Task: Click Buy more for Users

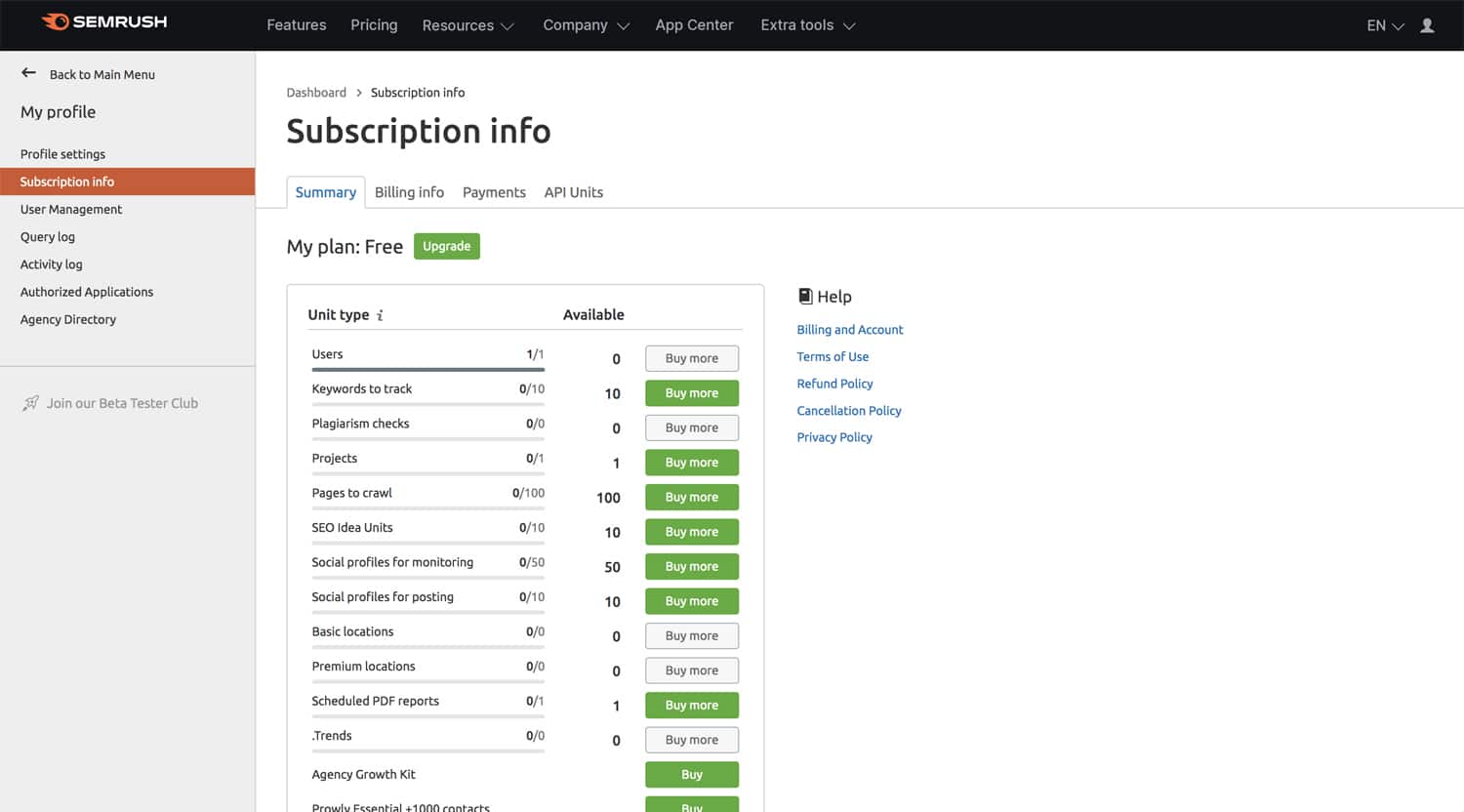Action: coord(692,358)
